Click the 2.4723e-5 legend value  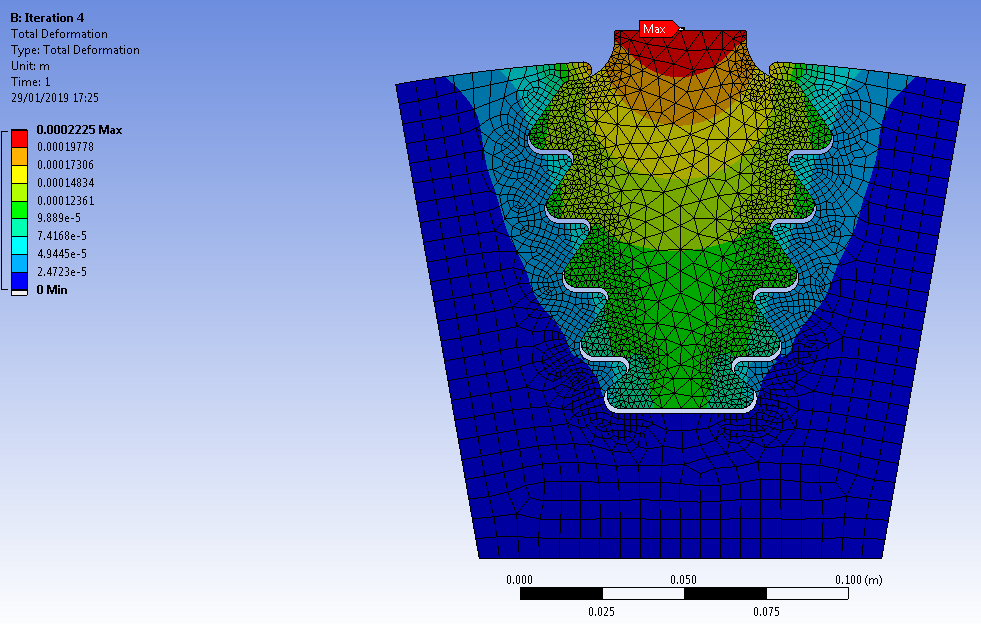[x=62, y=272]
